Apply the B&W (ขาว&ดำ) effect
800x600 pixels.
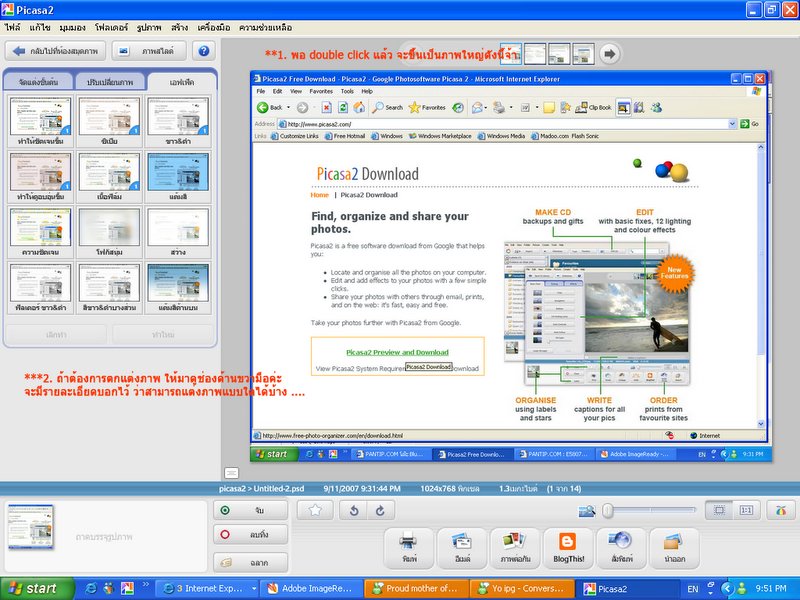[x=178, y=121]
